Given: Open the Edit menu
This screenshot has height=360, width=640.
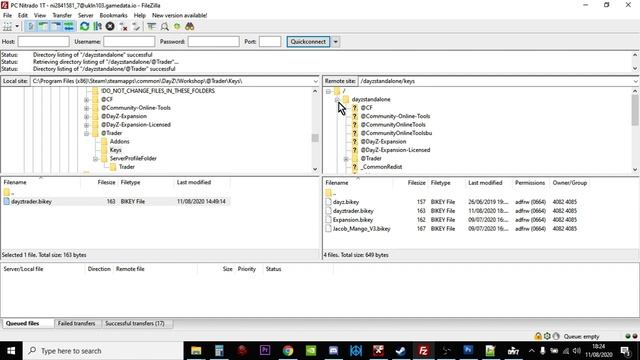Looking at the screenshot, I should [22, 15].
